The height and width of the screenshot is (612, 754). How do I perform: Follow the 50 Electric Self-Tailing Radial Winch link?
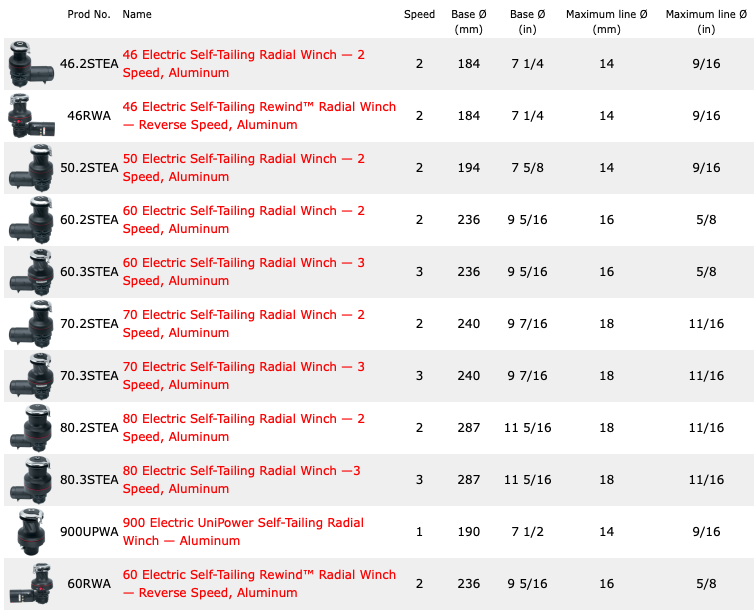[x=243, y=167]
